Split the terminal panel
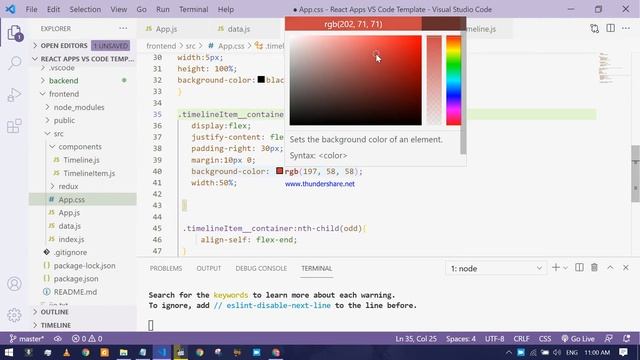The width and height of the screenshot is (640, 360). coord(579,268)
